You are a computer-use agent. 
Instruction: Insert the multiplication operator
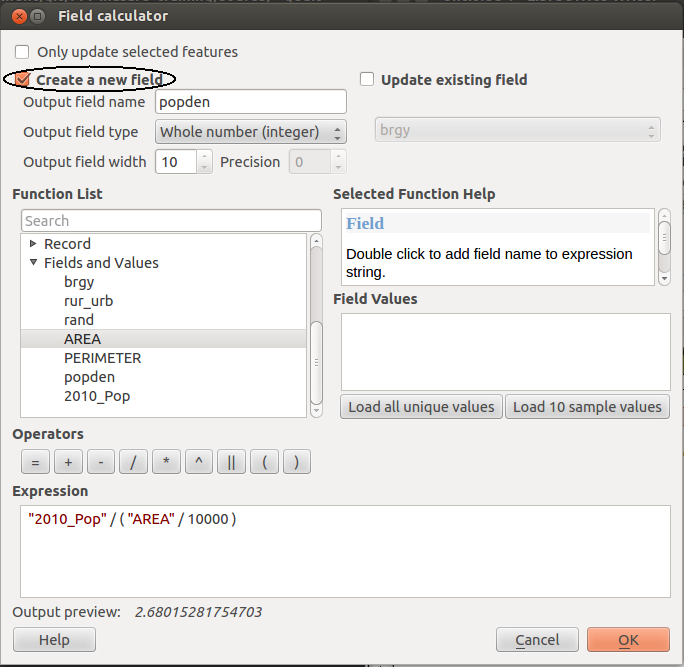(166, 462)
